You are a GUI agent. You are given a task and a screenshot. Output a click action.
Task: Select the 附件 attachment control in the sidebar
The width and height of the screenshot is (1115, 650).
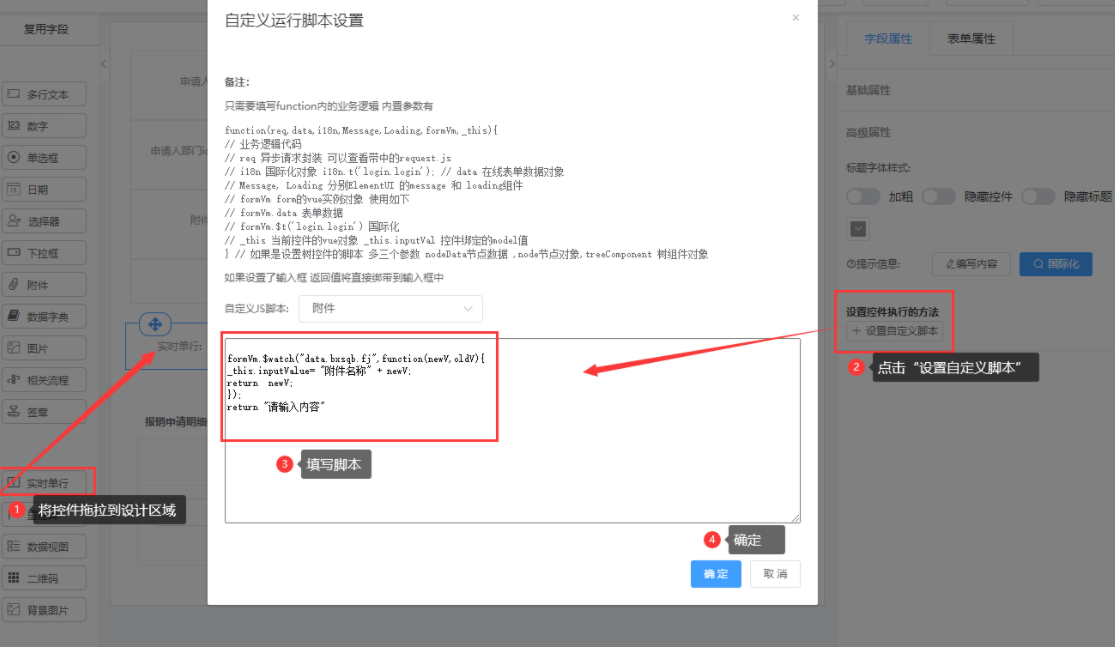pyautogui.click(x=44, y=285)
